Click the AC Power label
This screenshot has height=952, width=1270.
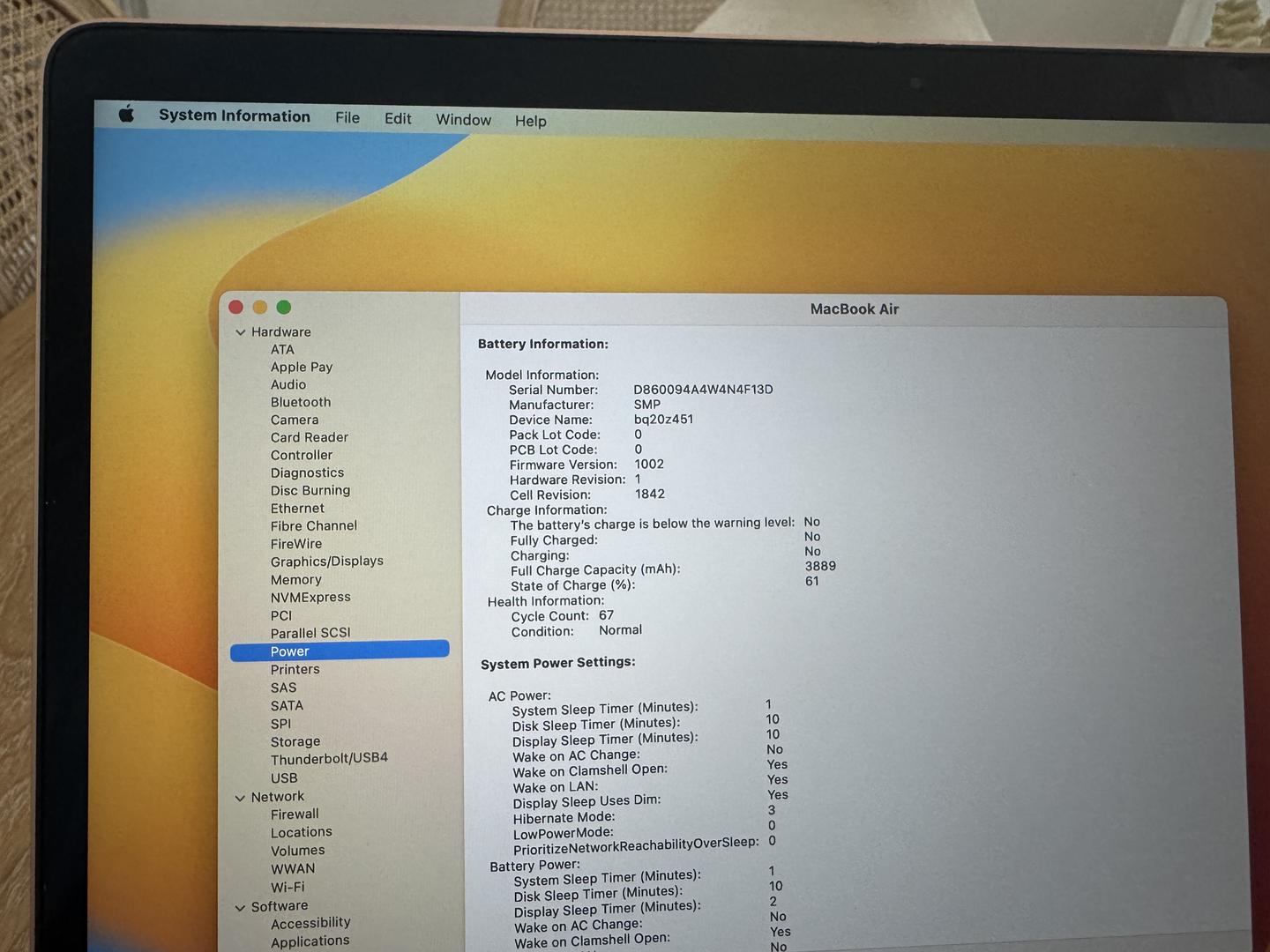[519, 695]
